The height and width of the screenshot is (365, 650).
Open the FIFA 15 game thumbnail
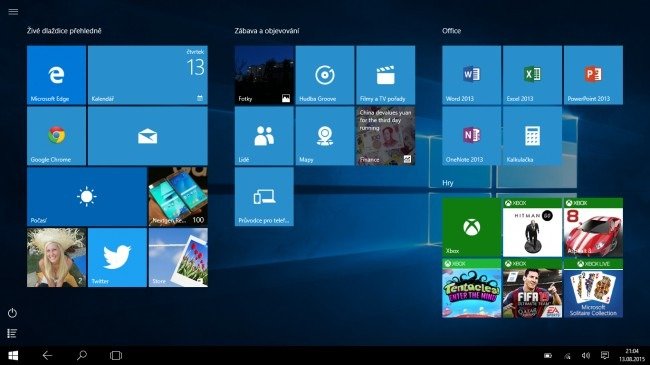click(532, 288)
